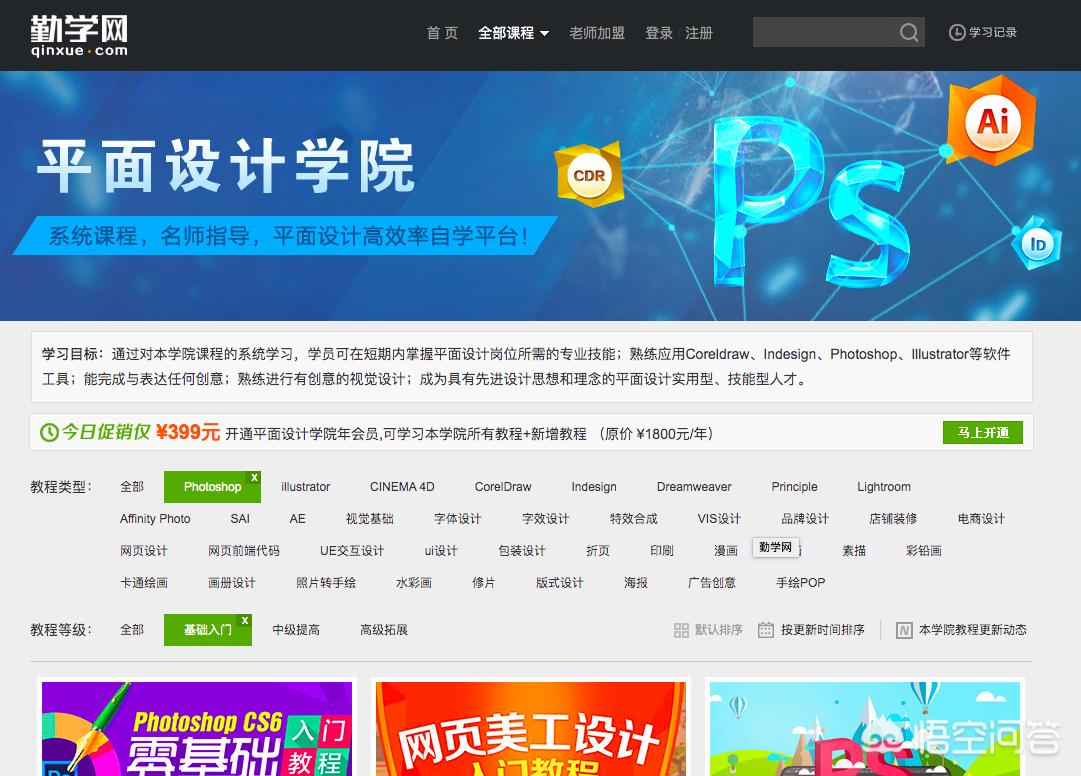Click the 本学院教程更新动态 news icon
The image size is (1081, 776).
pyautogui.click(x=904, y=630)
